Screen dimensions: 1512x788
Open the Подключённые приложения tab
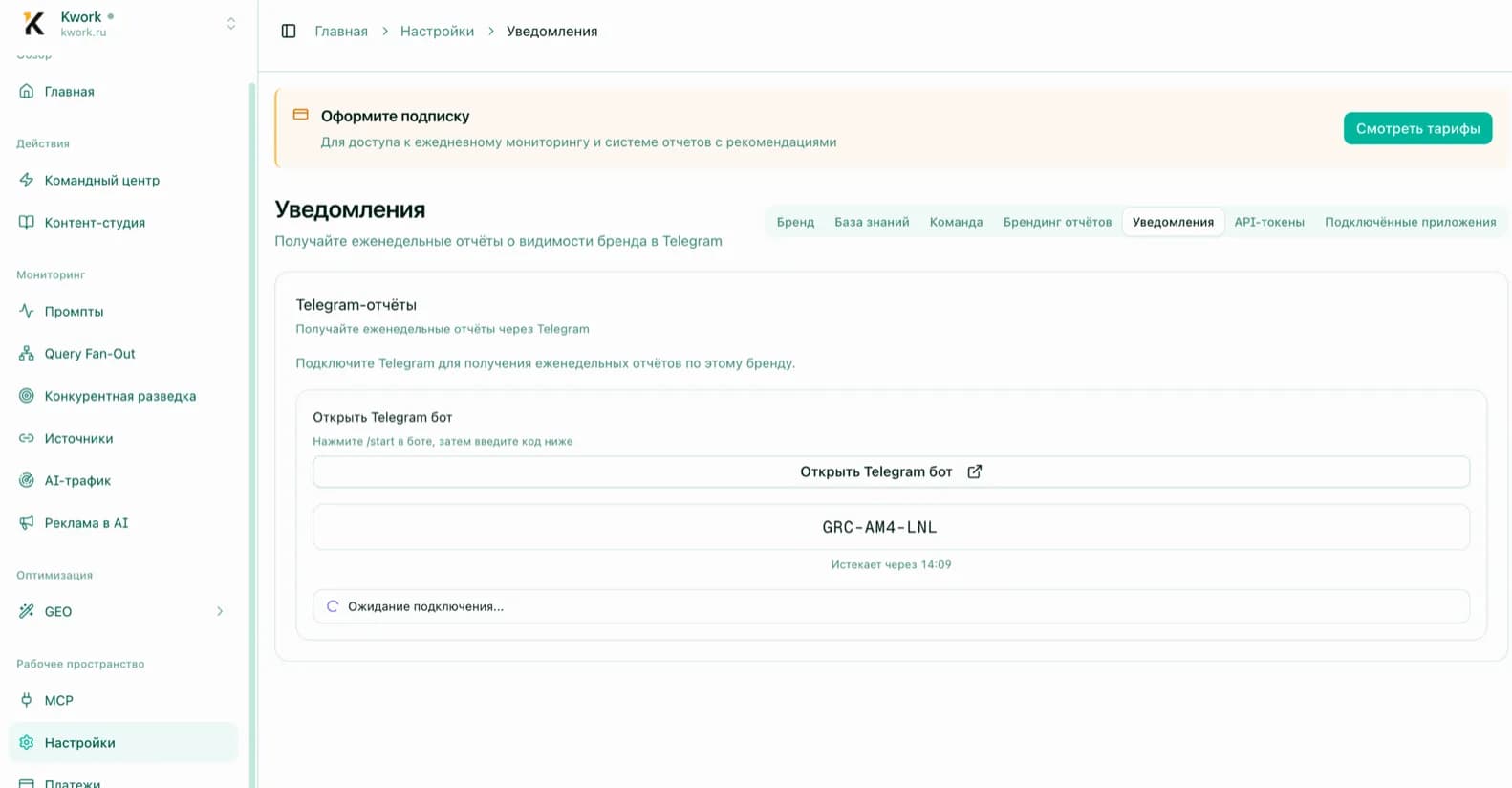tap(1410, 222)
